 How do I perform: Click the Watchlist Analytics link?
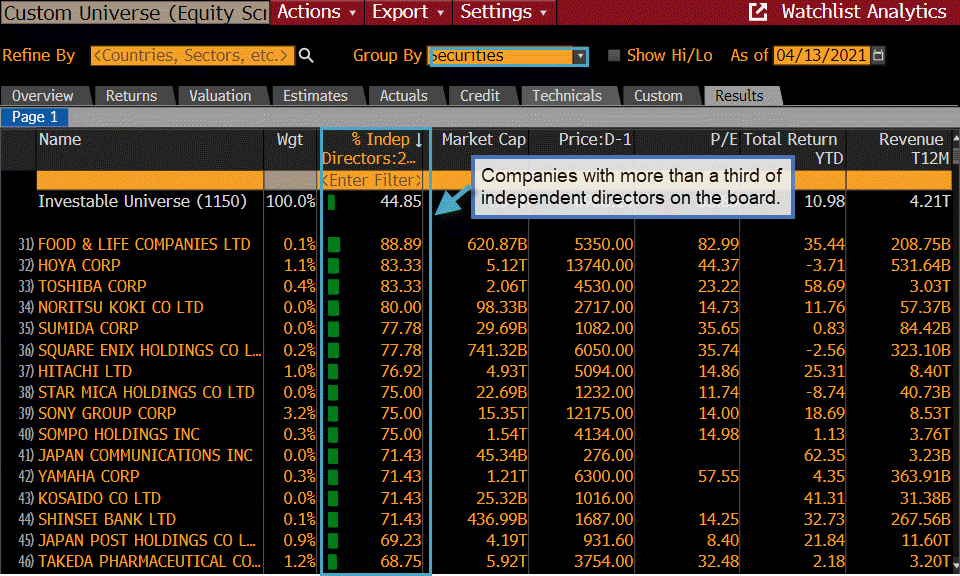coord(864,12)
